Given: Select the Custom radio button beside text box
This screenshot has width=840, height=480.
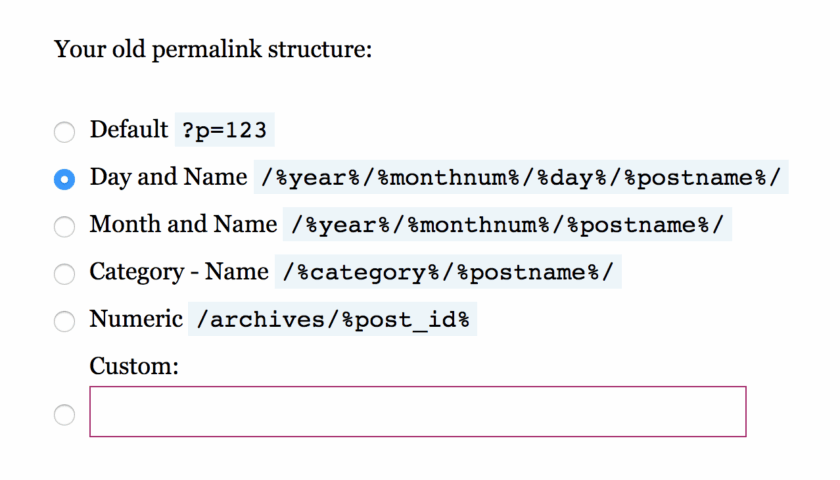Looking at the screenshot, I should tap(64, 414).
